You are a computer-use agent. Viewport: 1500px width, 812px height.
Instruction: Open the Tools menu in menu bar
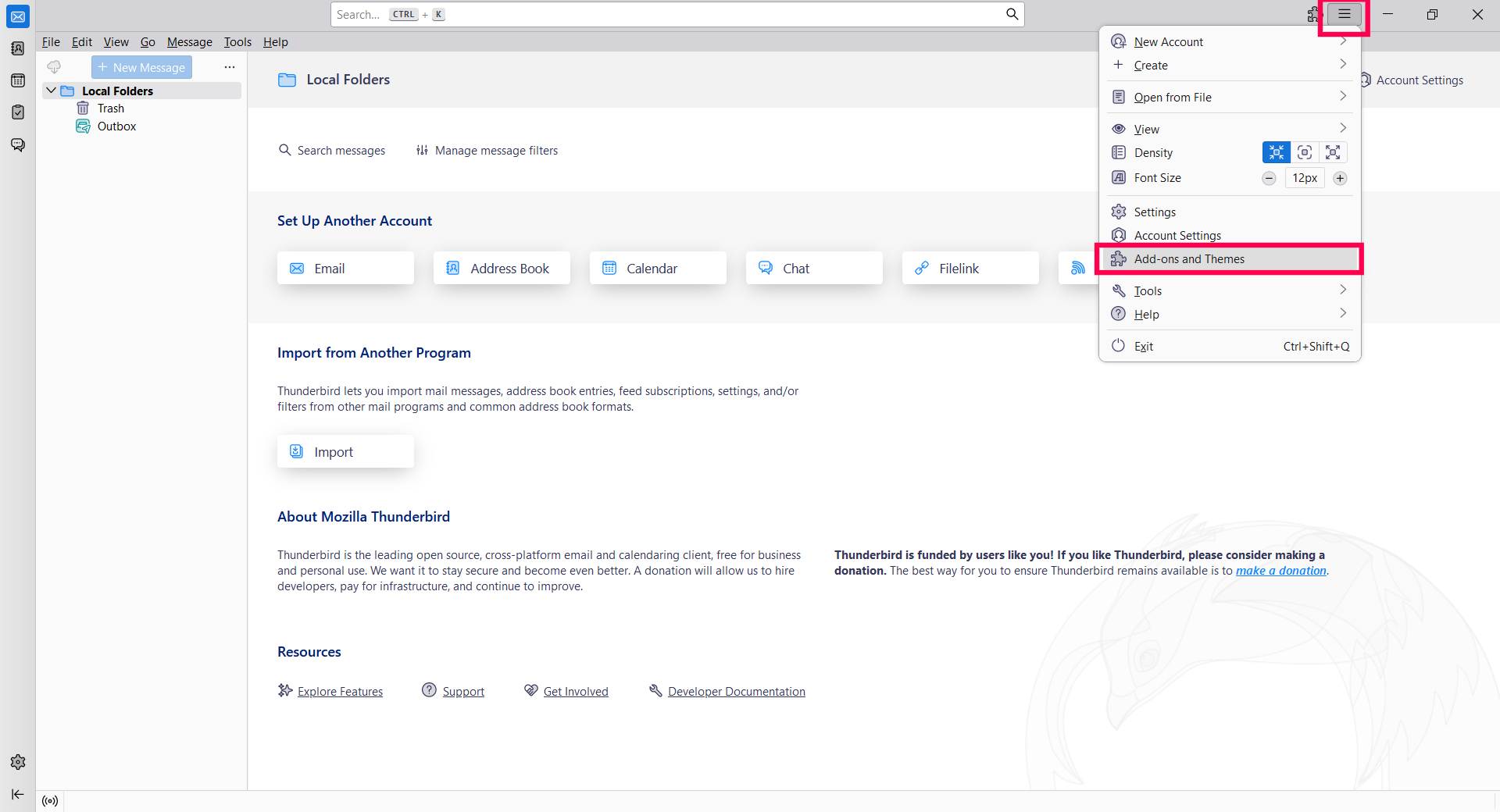click(237, 42)
